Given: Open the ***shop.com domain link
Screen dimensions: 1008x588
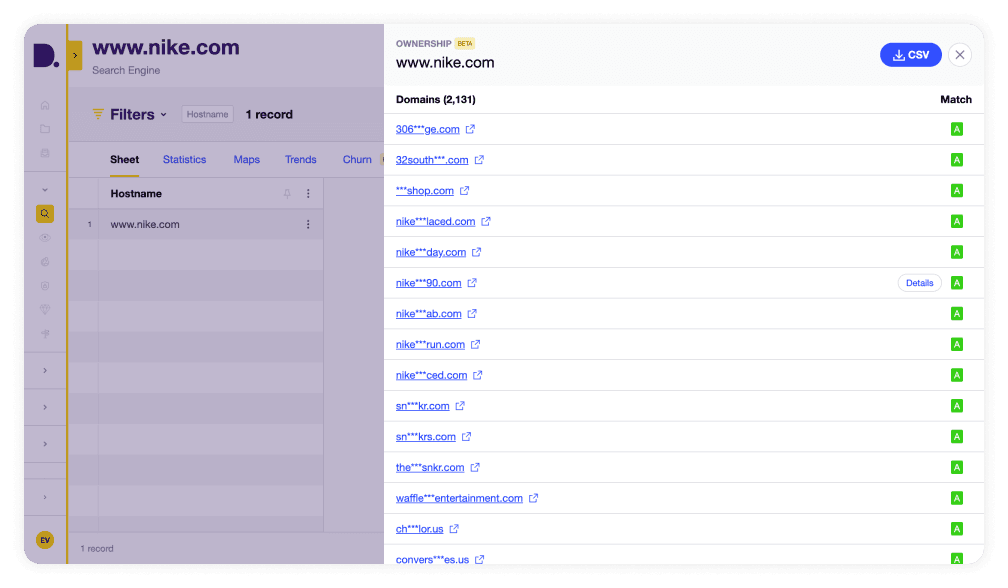Looking at the screenshot, I should (425, 191).
